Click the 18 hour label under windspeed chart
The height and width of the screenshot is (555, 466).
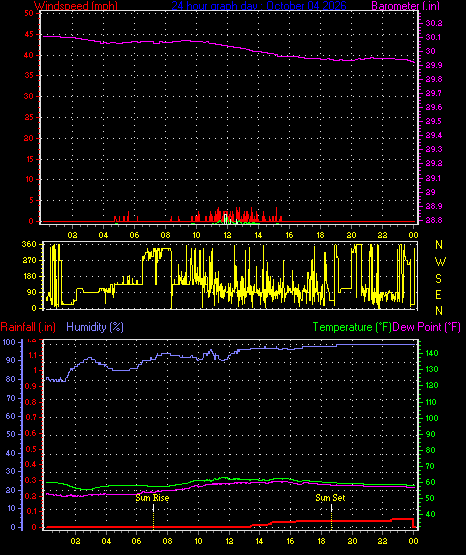[x=320, y=235]
